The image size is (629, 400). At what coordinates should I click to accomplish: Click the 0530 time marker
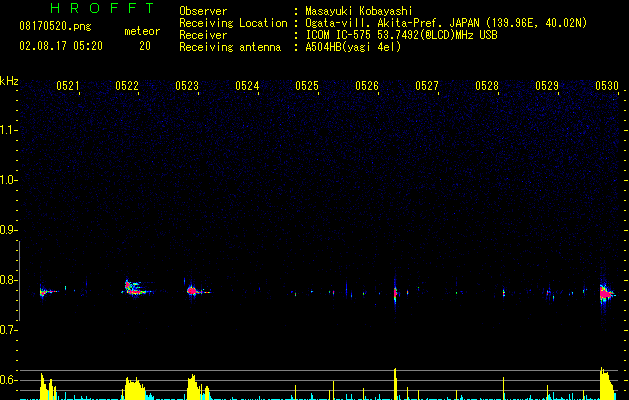coord(607,86)
